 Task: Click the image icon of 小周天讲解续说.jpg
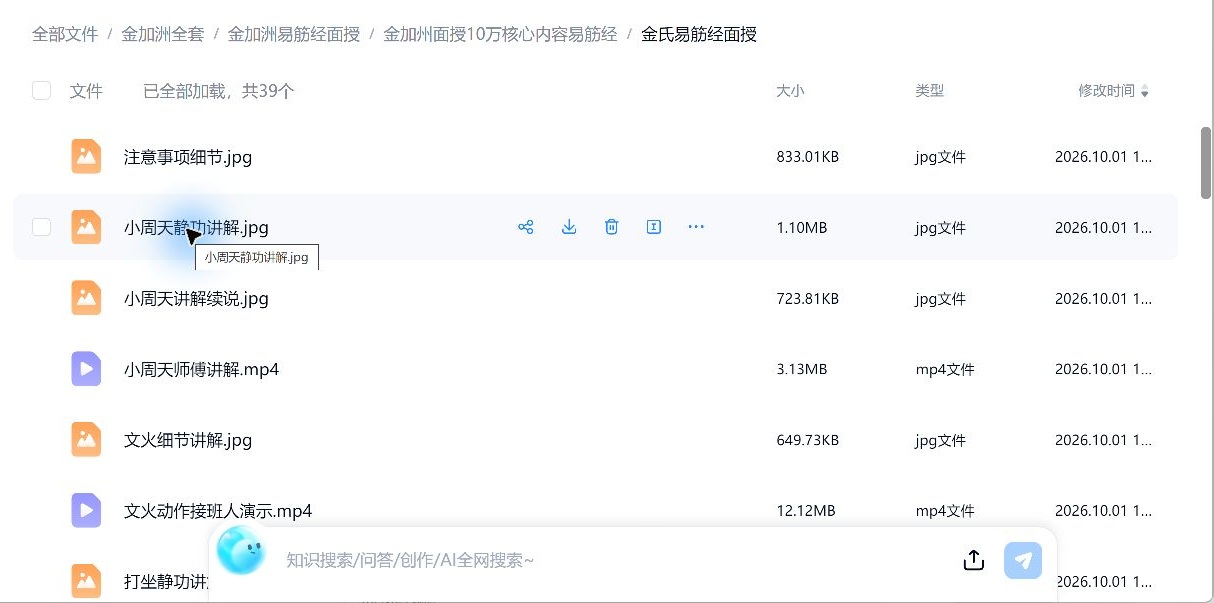pyautogui.click(x=87, y=298)
